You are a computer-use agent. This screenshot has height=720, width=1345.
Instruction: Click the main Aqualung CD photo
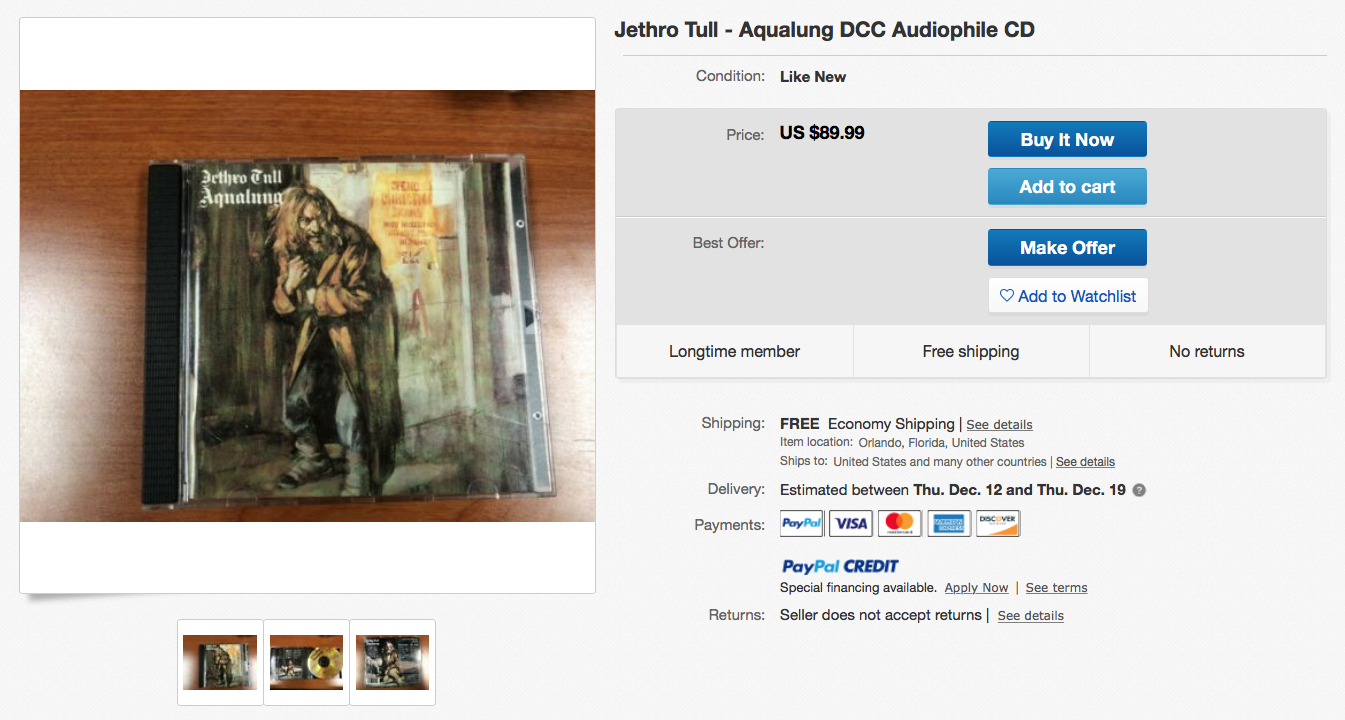[308, 306]
